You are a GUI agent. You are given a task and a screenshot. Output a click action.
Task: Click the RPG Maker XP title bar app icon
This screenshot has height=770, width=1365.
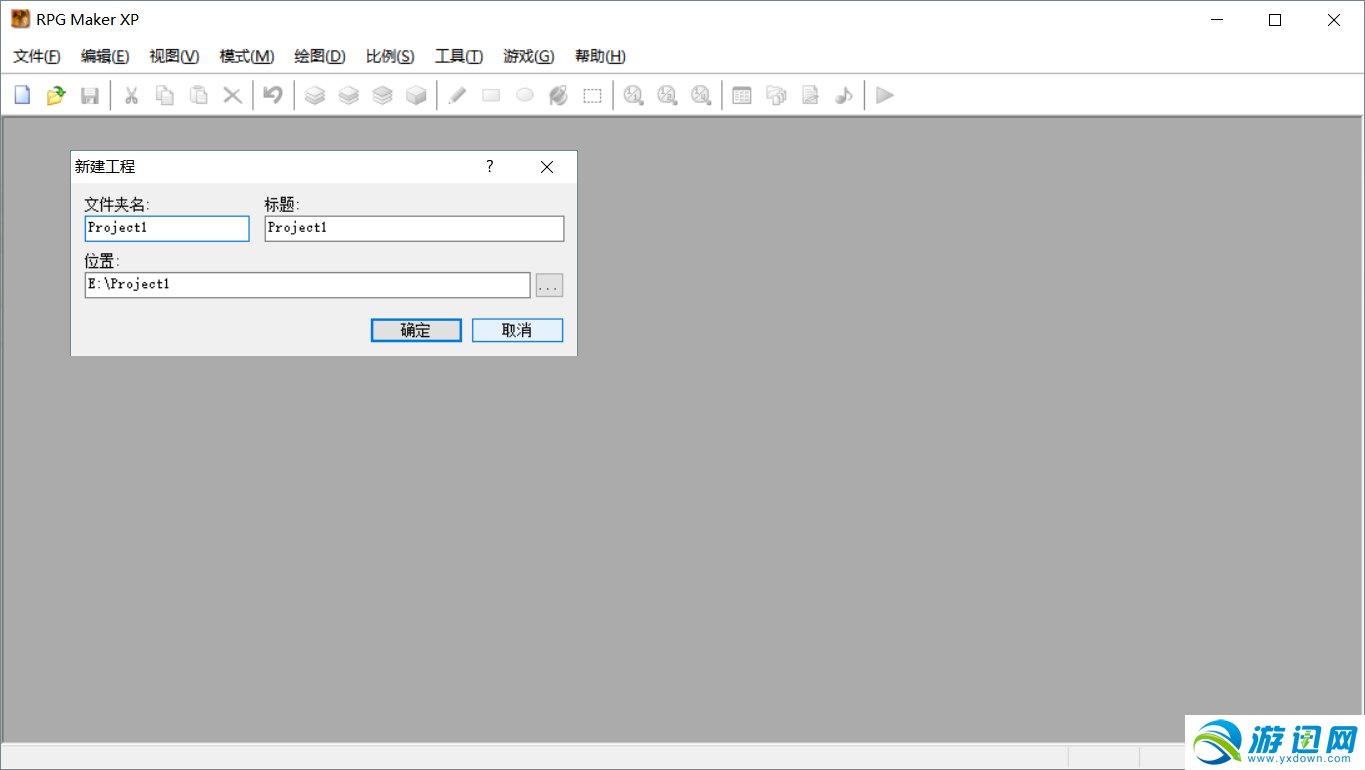point(20,19)
